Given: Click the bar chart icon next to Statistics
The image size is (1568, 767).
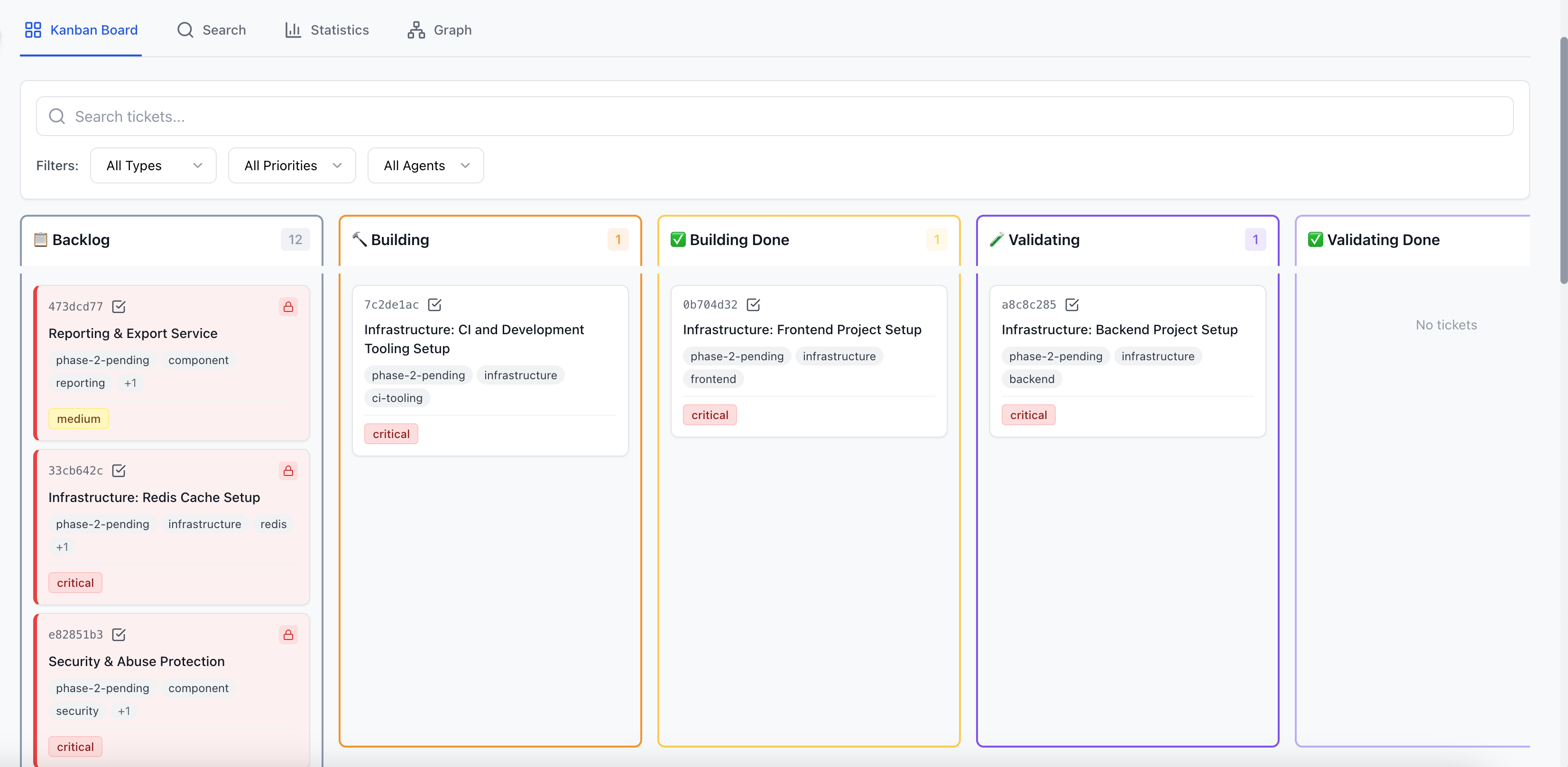Looking at the screenshot, I should click(293, 29).
